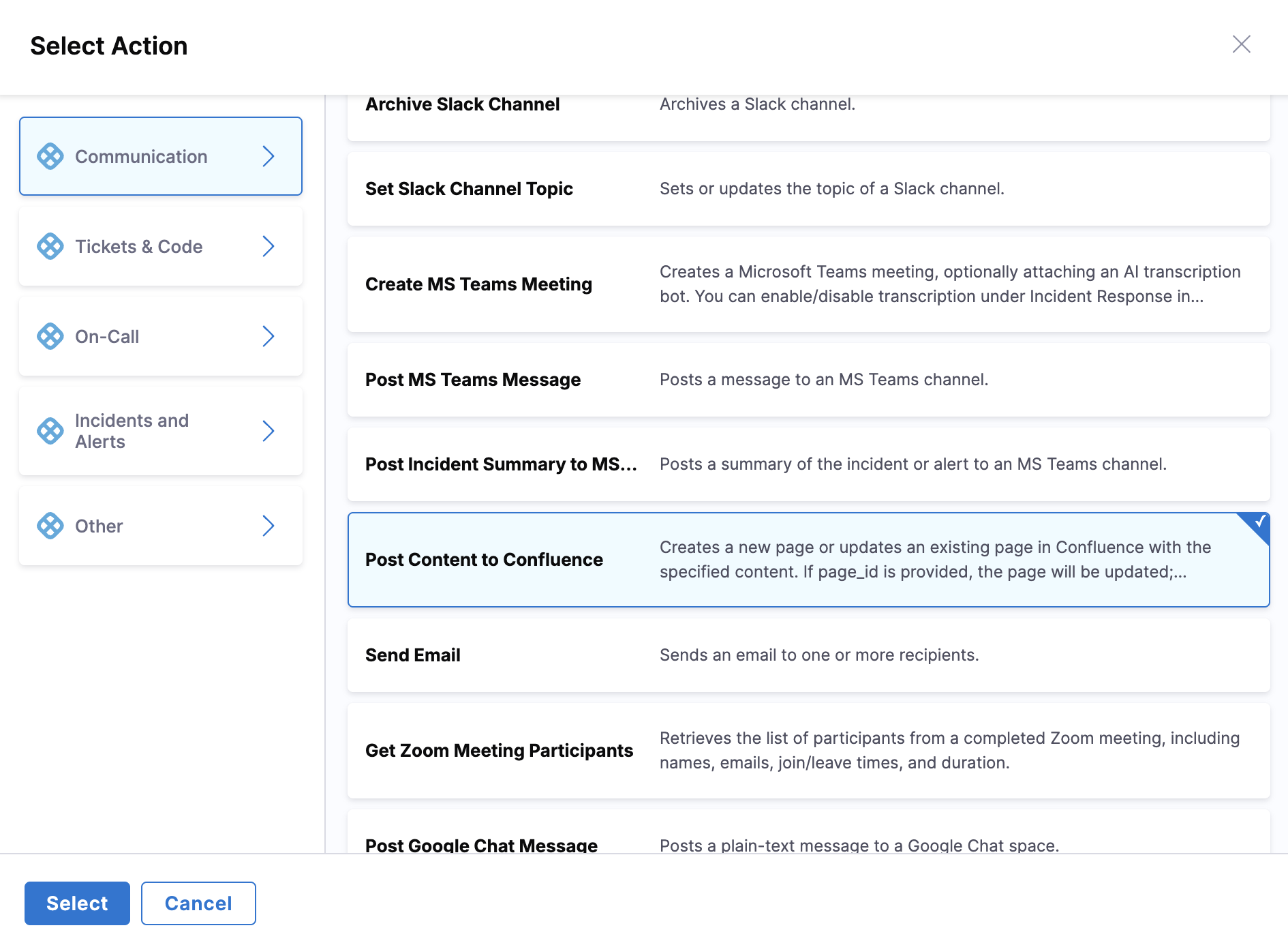1288x945 pixels.
Task: Click 'Creates a Microsoft Teams meeting' description
Action: tap(950, 284)
